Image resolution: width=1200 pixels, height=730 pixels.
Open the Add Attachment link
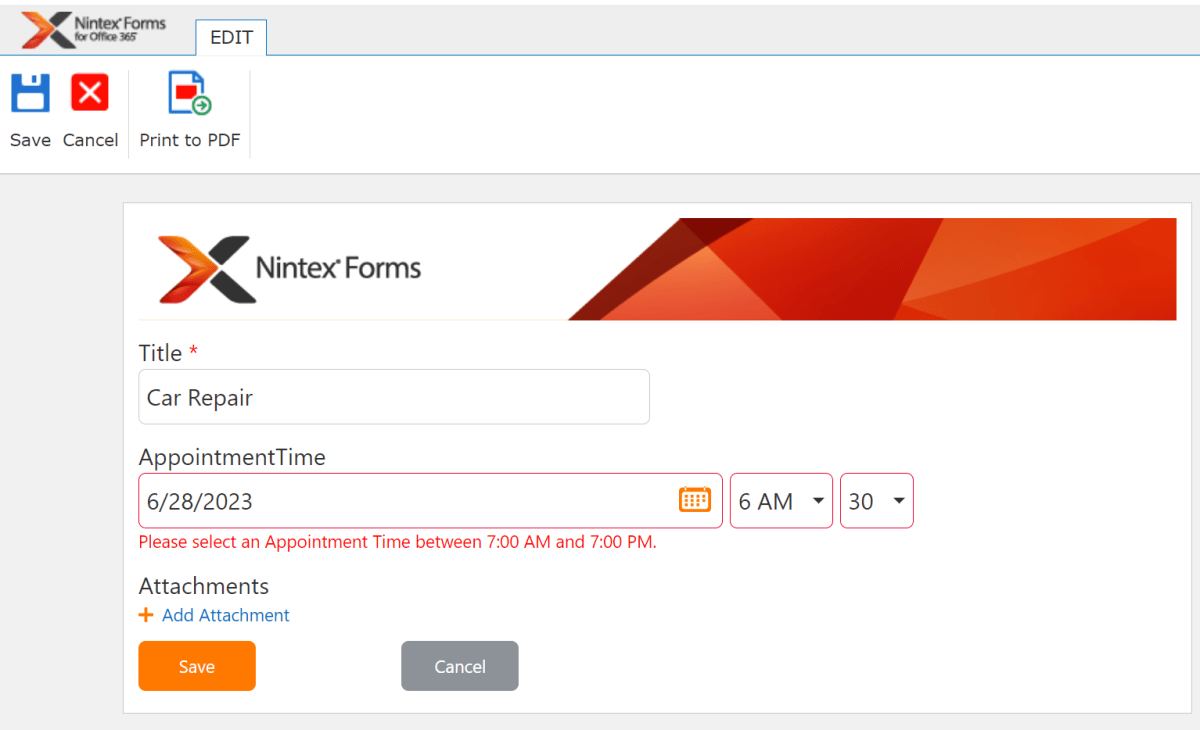coord(225,615)
